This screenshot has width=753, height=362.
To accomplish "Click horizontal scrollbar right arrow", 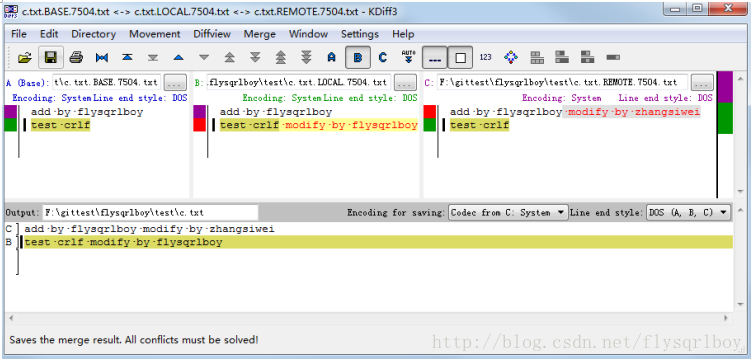I will tap(727, 318).
